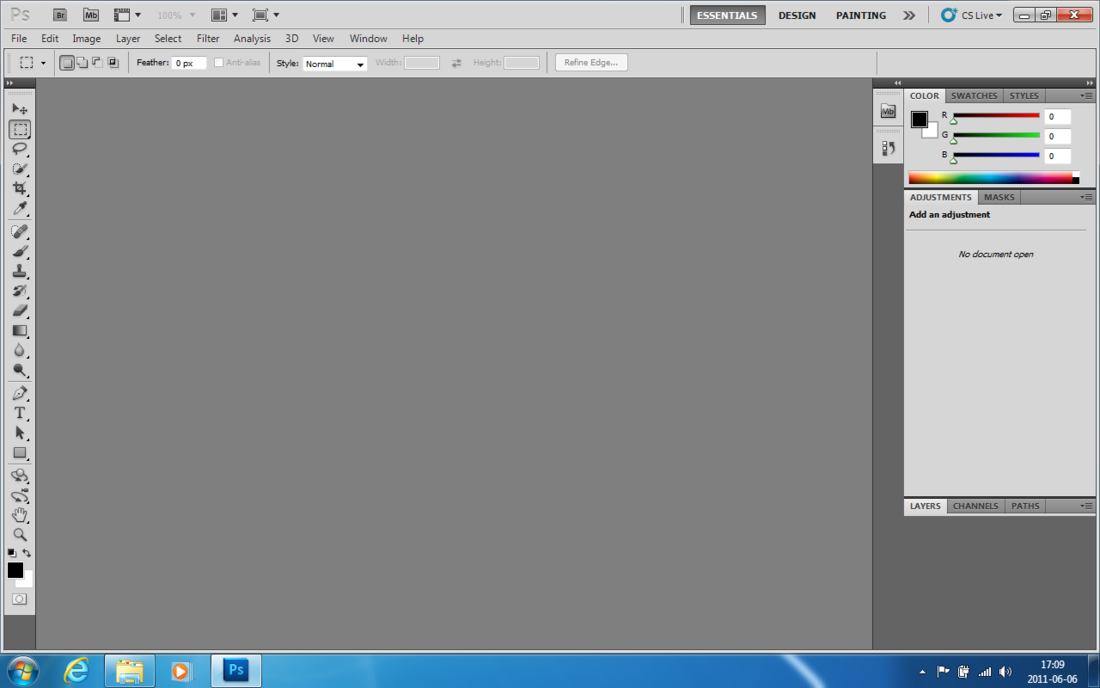Select the Hand tool
The height and width of the screenshot is (688, 1100).
(x=20, y=515)
